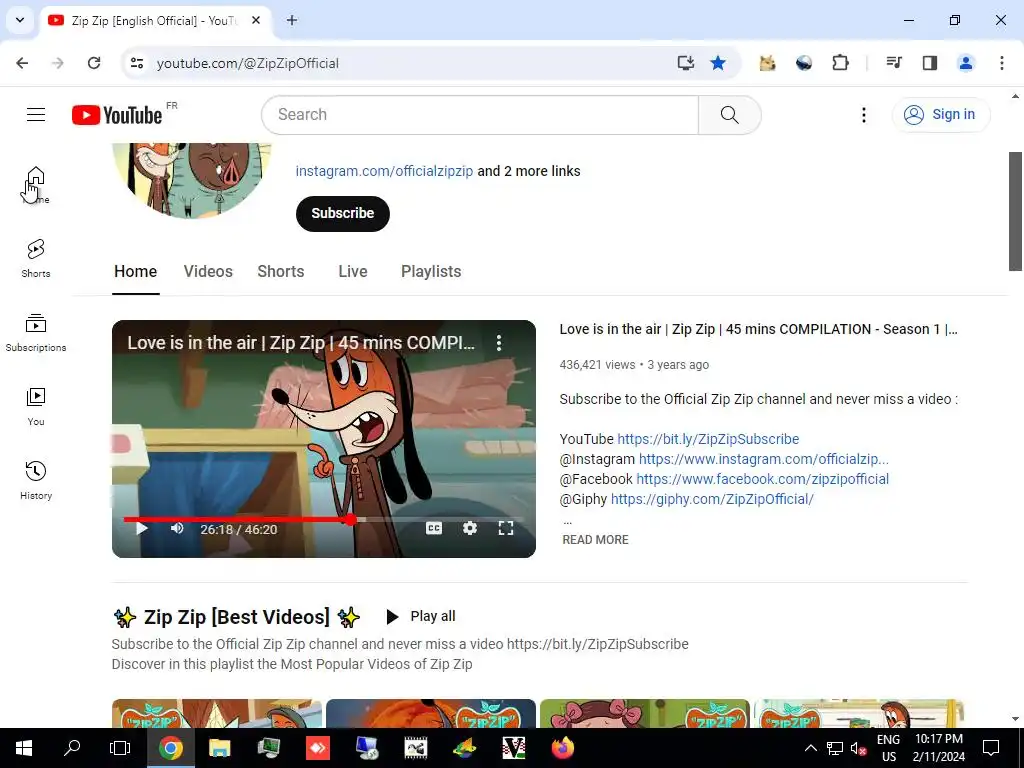
Task: Switch to the Playlists tab
Action: (431, 272)
